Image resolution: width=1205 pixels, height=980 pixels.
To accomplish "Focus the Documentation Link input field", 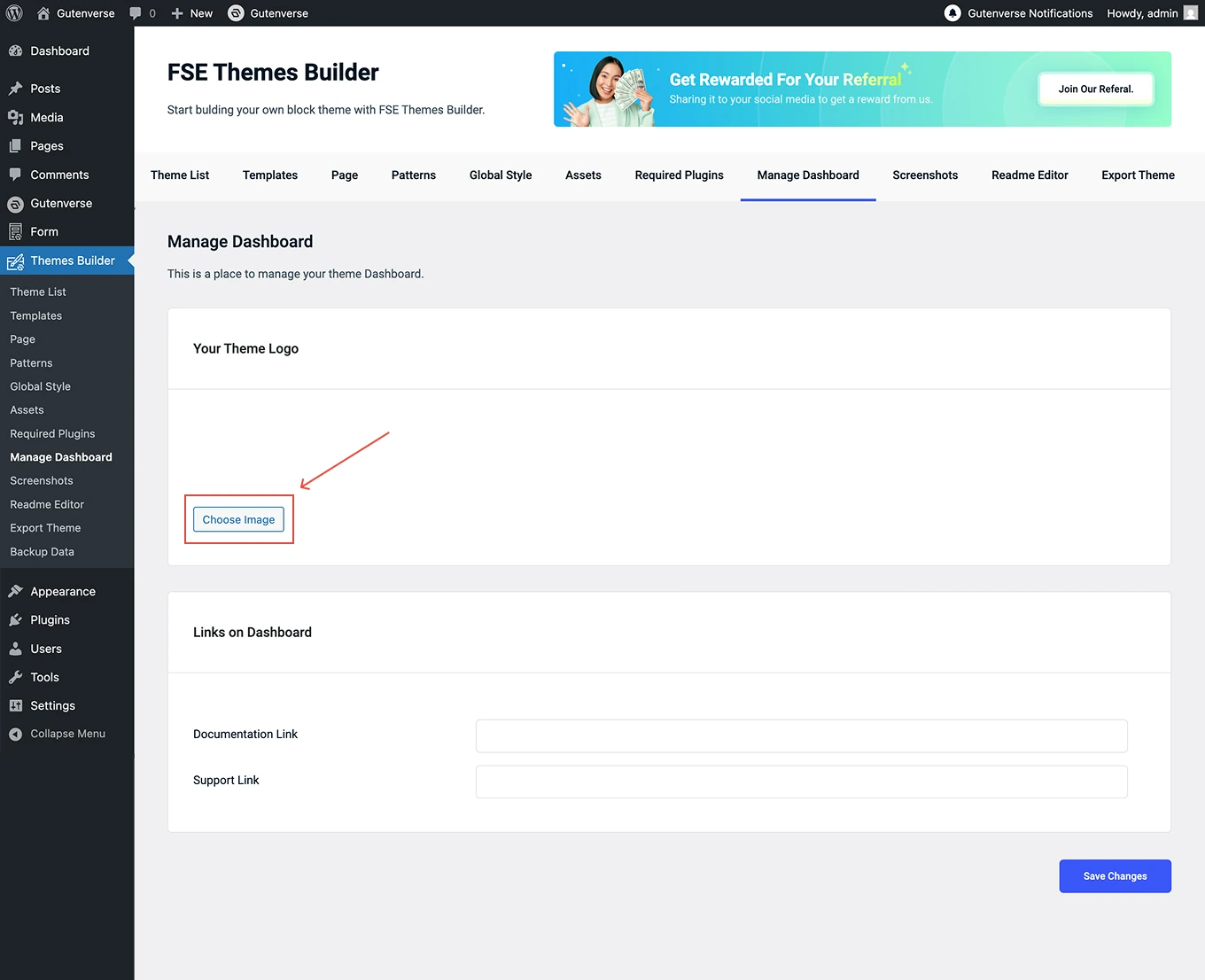I will point(801,736).
